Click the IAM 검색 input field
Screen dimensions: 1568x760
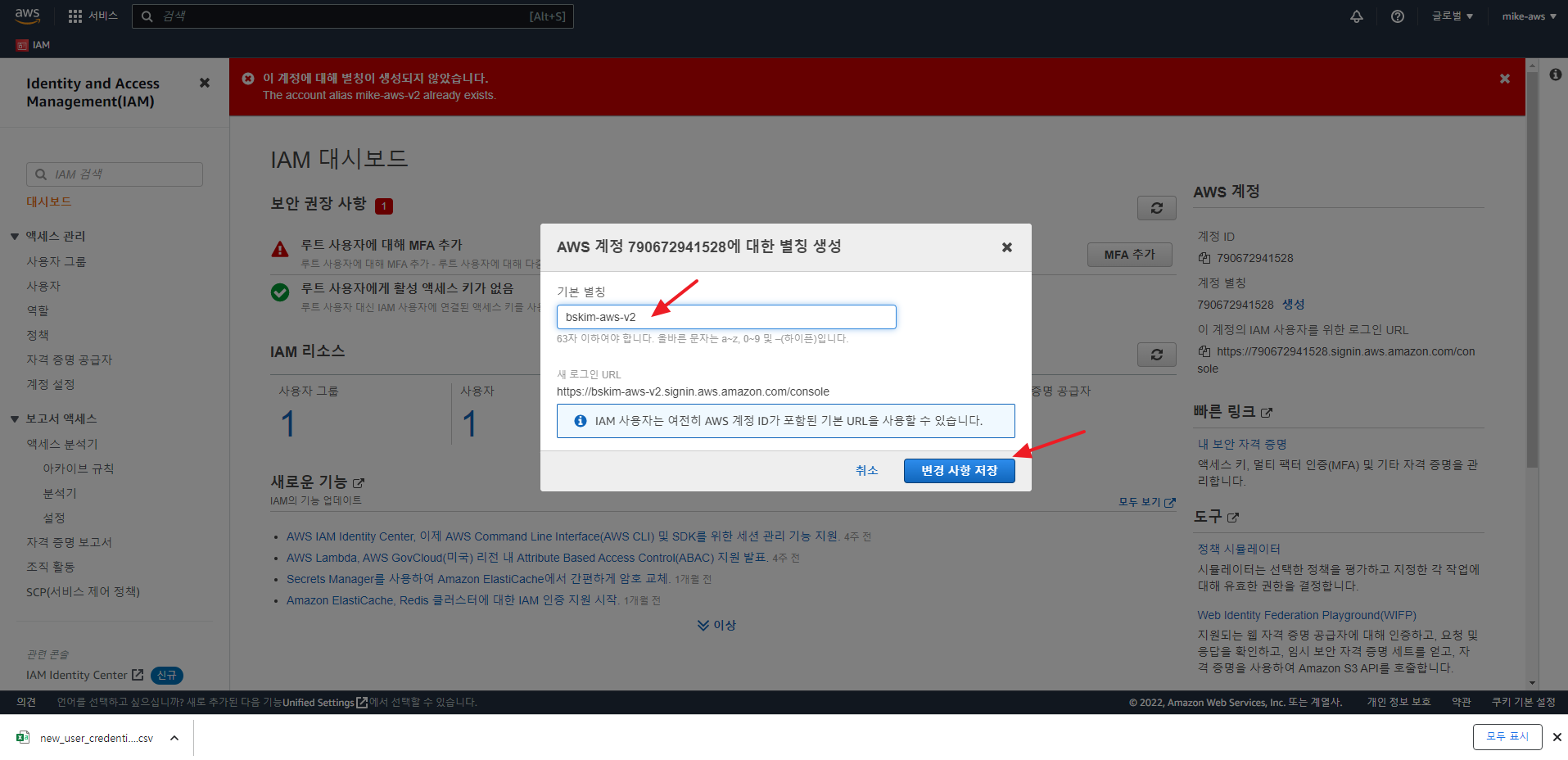pyautogui.click(x=115, y=174)
